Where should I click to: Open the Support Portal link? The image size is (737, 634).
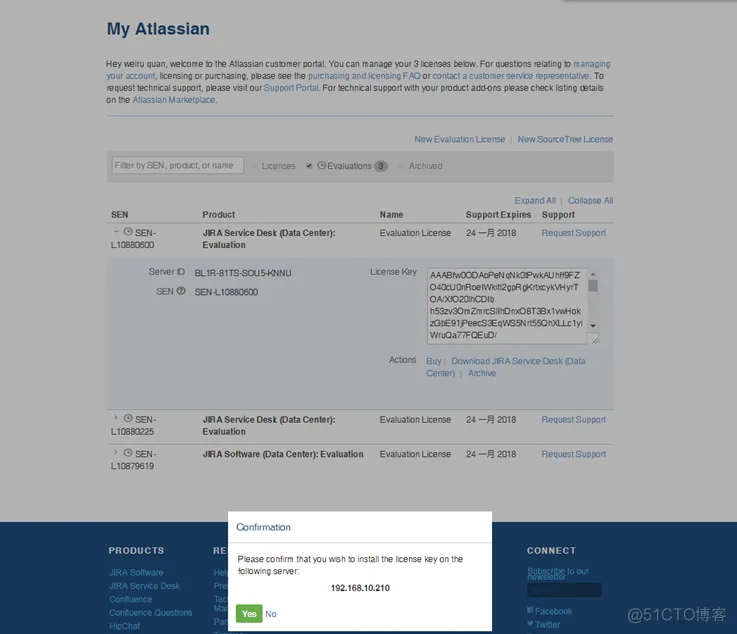pyautogui.click(x=291, y=88)
